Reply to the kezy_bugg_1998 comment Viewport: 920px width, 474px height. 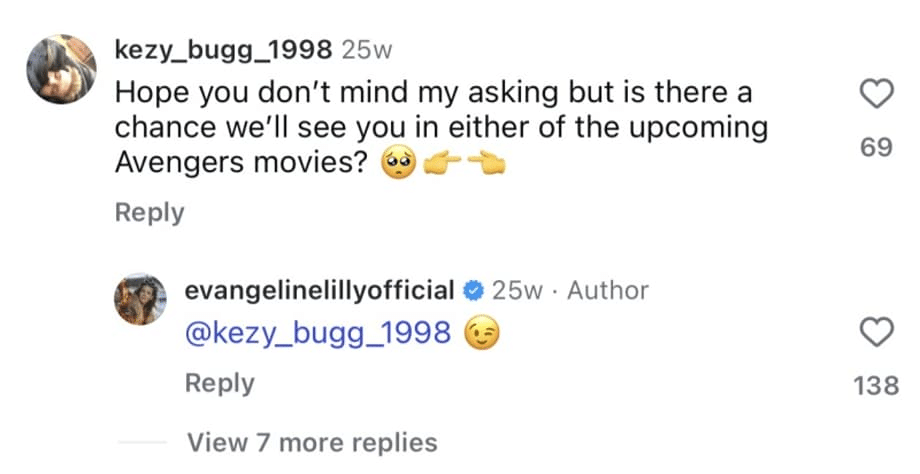pos(150,213)
